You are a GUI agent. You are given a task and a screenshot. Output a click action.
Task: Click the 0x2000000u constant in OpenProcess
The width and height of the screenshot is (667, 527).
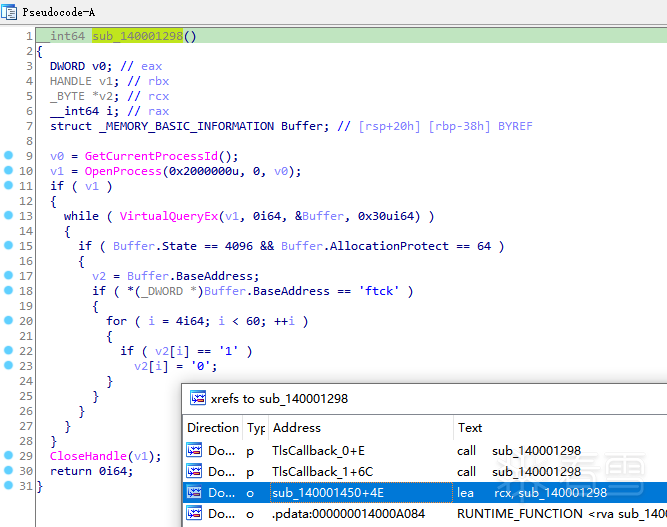(204, 171)
